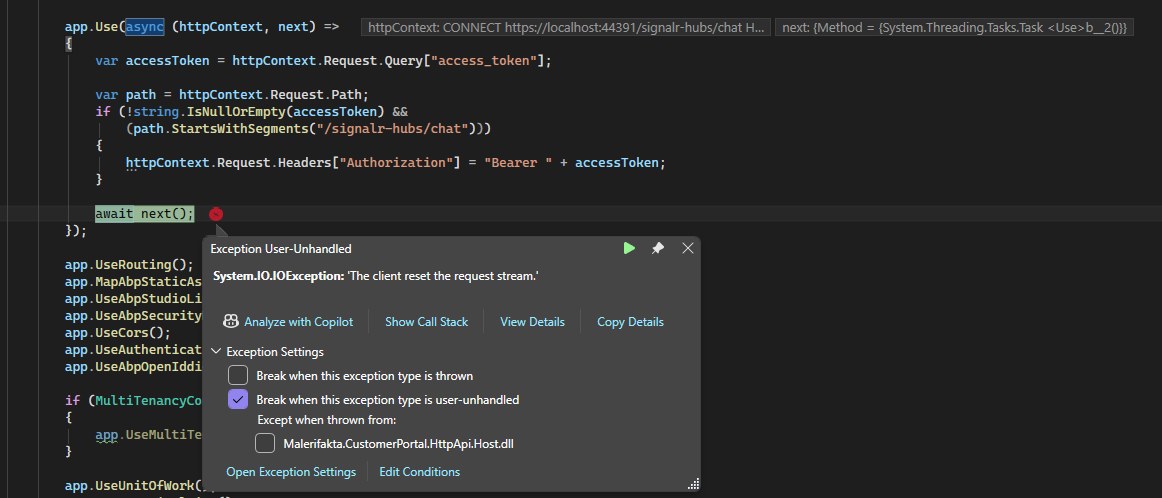Click the green Continue play icon

[x=629, y=248]
